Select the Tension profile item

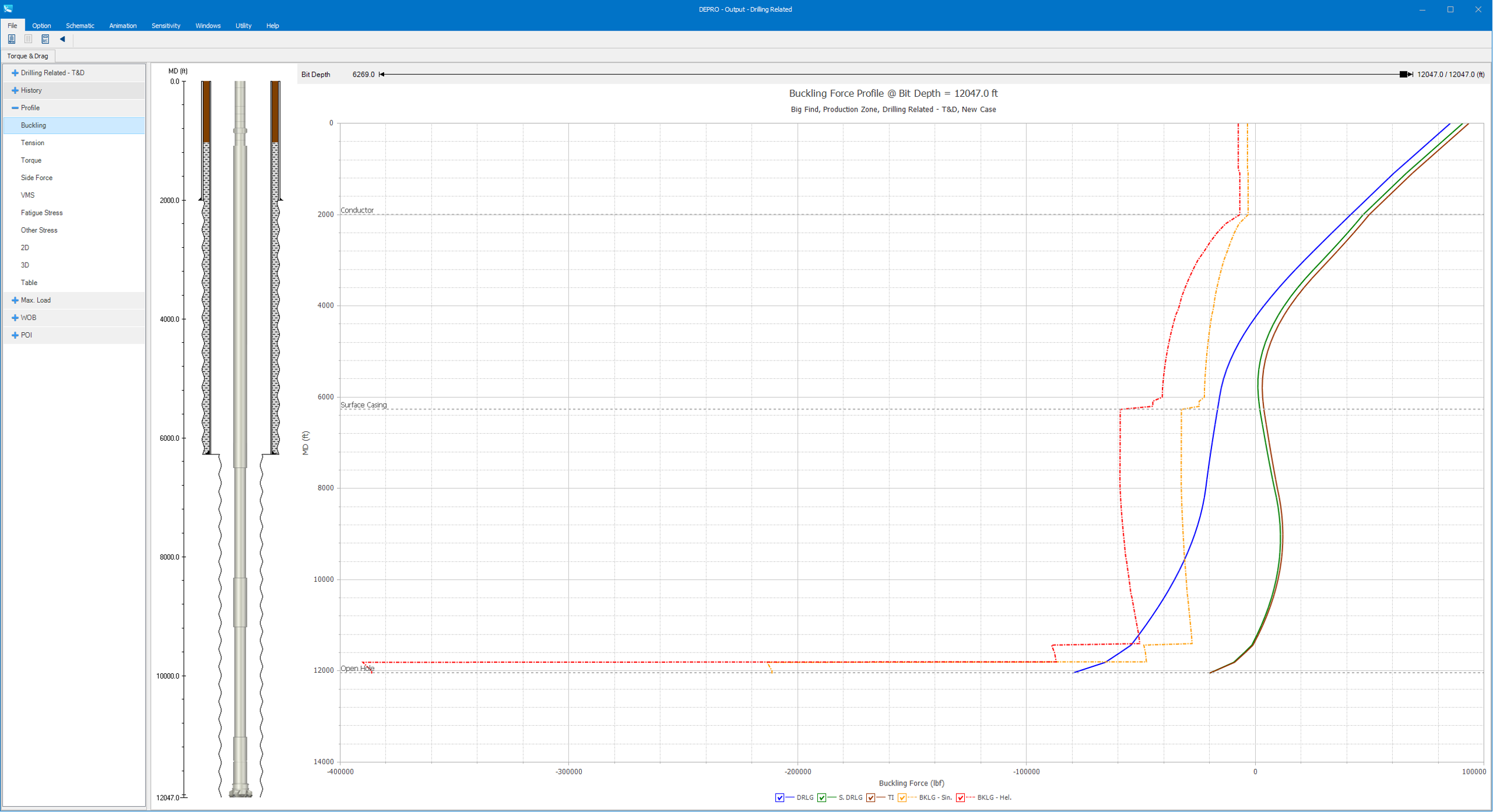tap(32, 143)
